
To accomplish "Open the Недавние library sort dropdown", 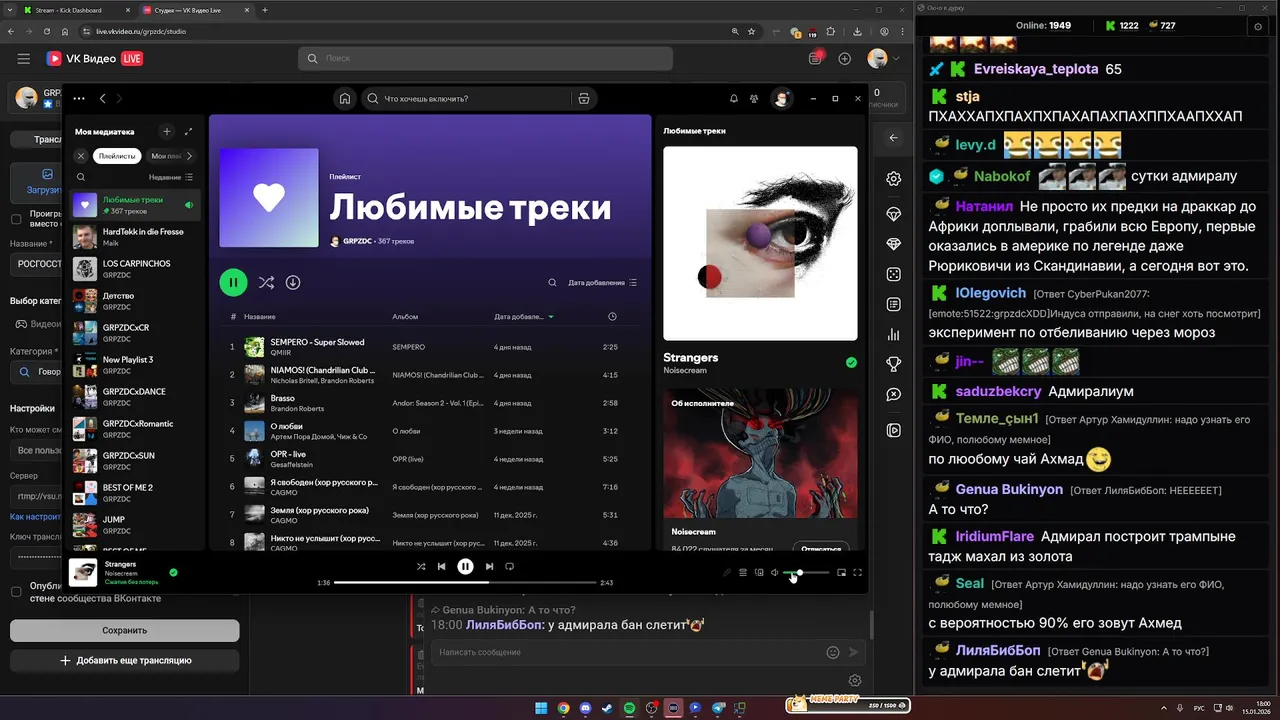I will pos(171,177).
